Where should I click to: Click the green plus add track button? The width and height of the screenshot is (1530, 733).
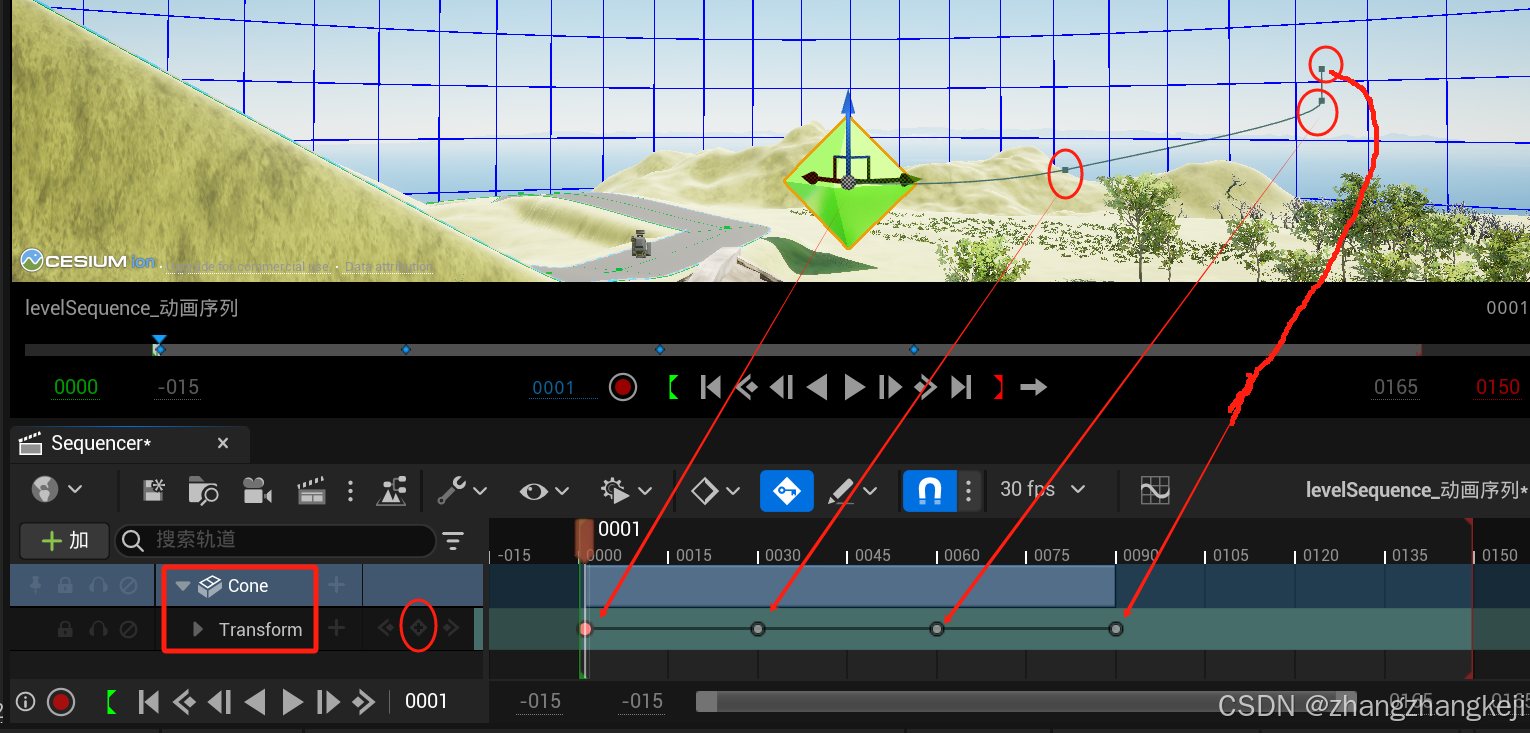[66, 541]
